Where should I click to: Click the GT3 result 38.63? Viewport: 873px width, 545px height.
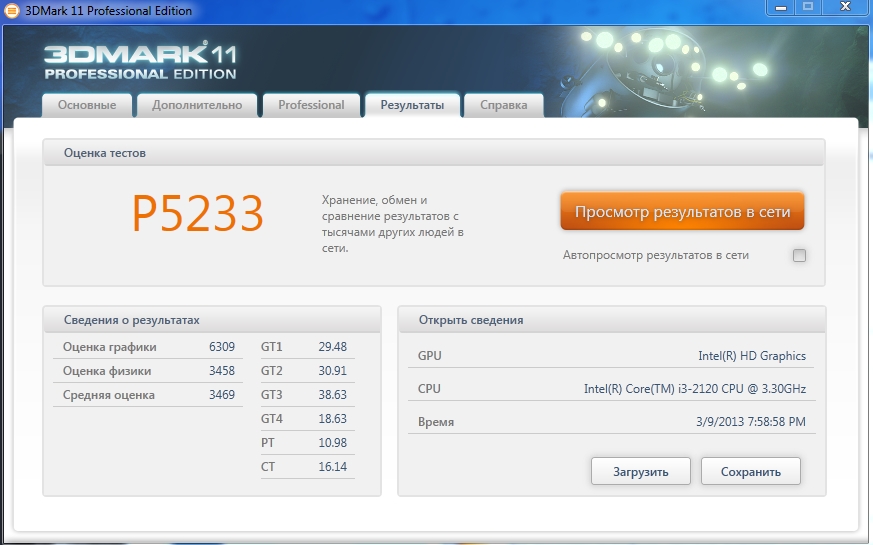(332, 395)
